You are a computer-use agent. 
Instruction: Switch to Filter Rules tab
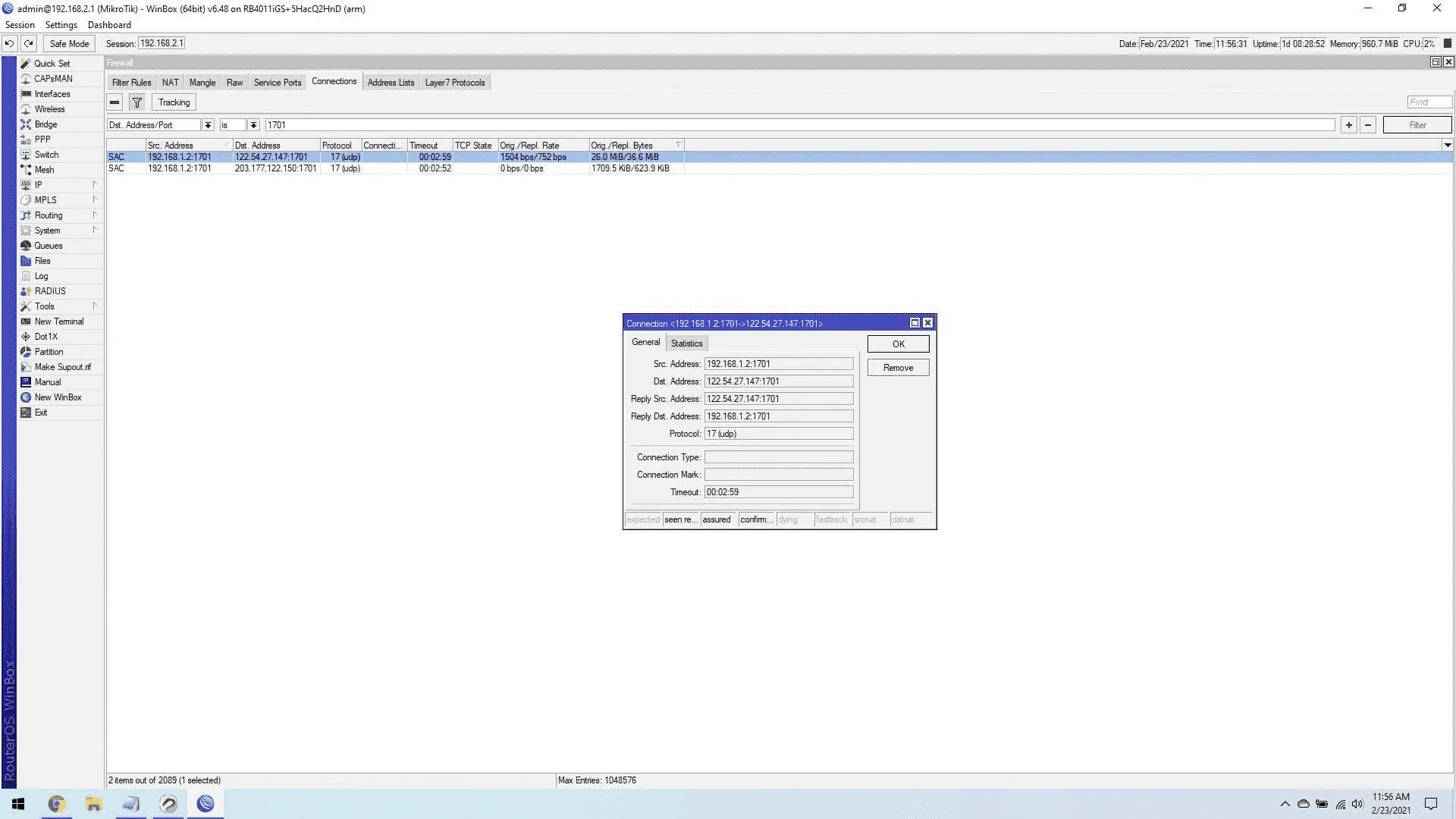[x=131, y=83]
